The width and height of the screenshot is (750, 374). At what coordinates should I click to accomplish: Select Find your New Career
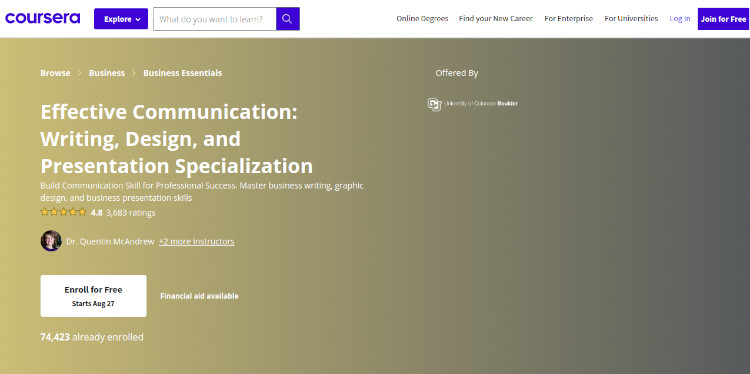(x=496, y=19)
